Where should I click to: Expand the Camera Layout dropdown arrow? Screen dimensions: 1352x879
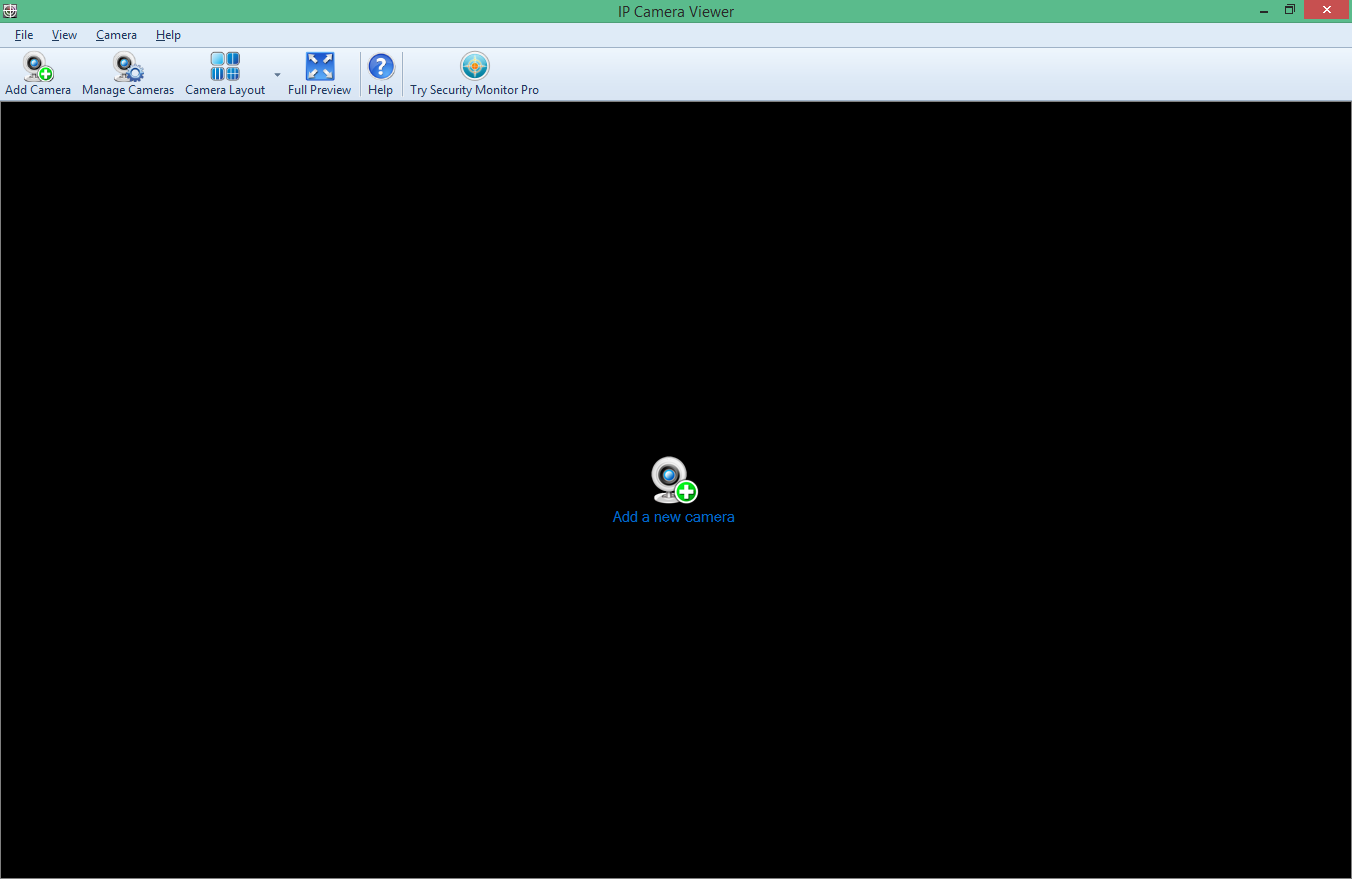(x=277, y=75)
